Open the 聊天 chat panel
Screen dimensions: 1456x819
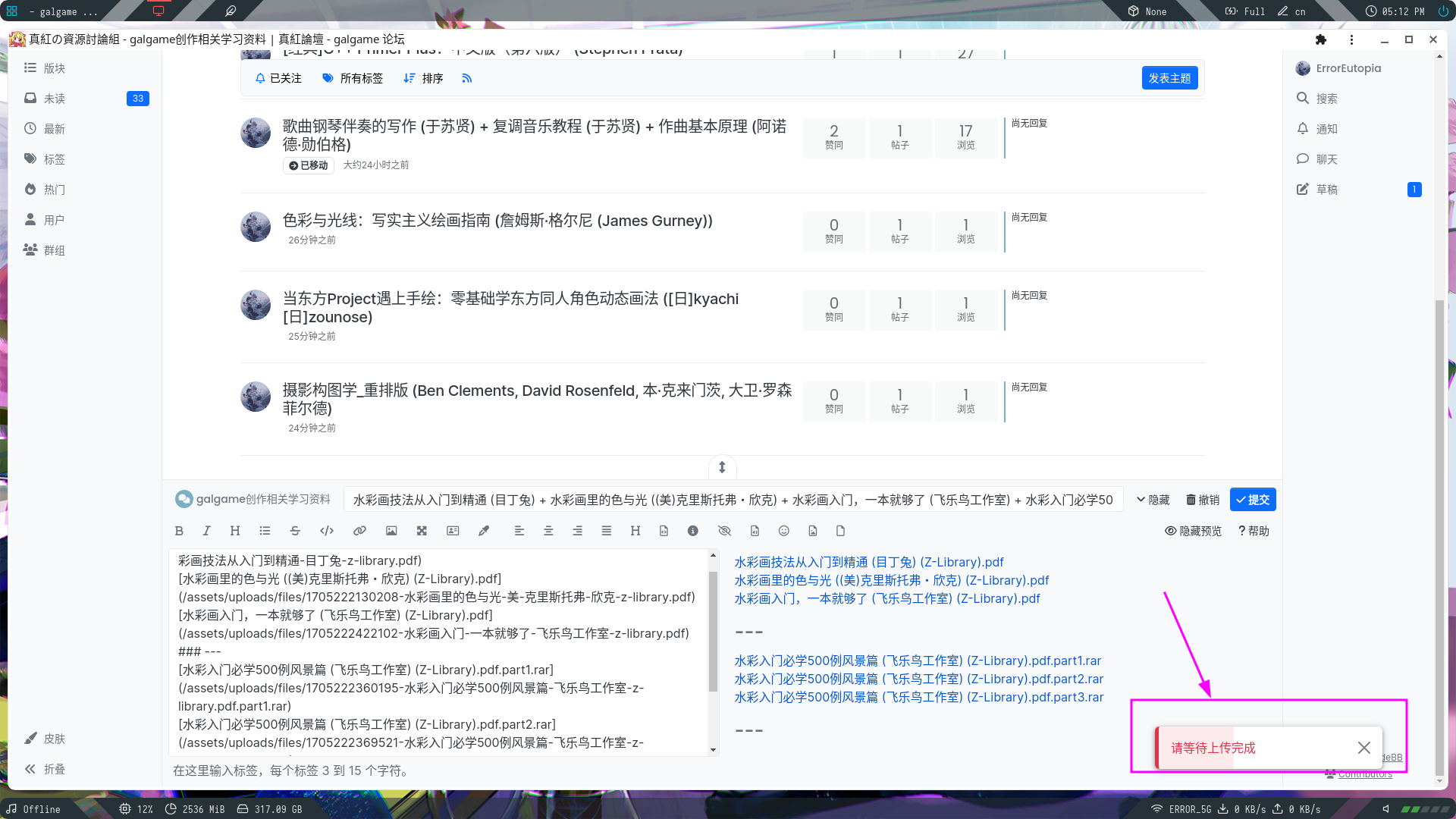click(x=1318, y=159)
